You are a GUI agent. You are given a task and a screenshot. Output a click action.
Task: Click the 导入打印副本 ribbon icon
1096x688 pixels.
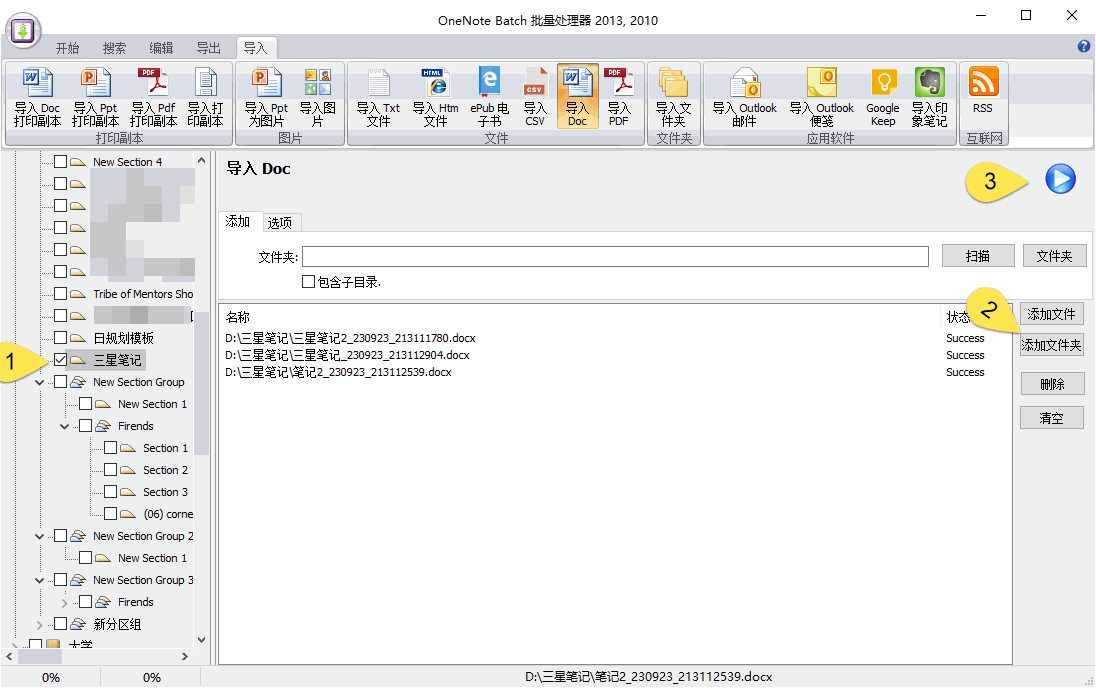pos(205,97)
